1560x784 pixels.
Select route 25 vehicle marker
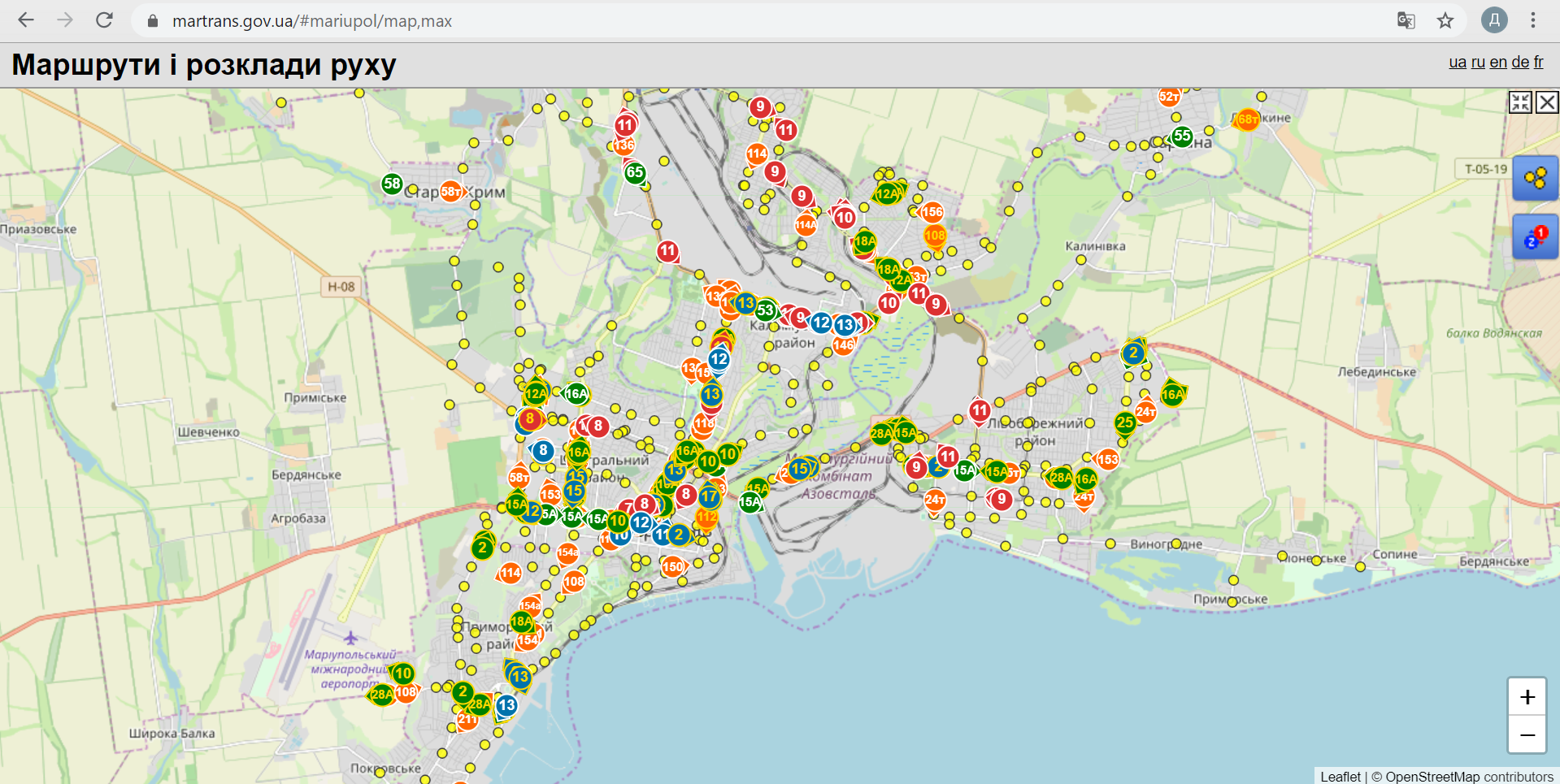[1124, 422]
